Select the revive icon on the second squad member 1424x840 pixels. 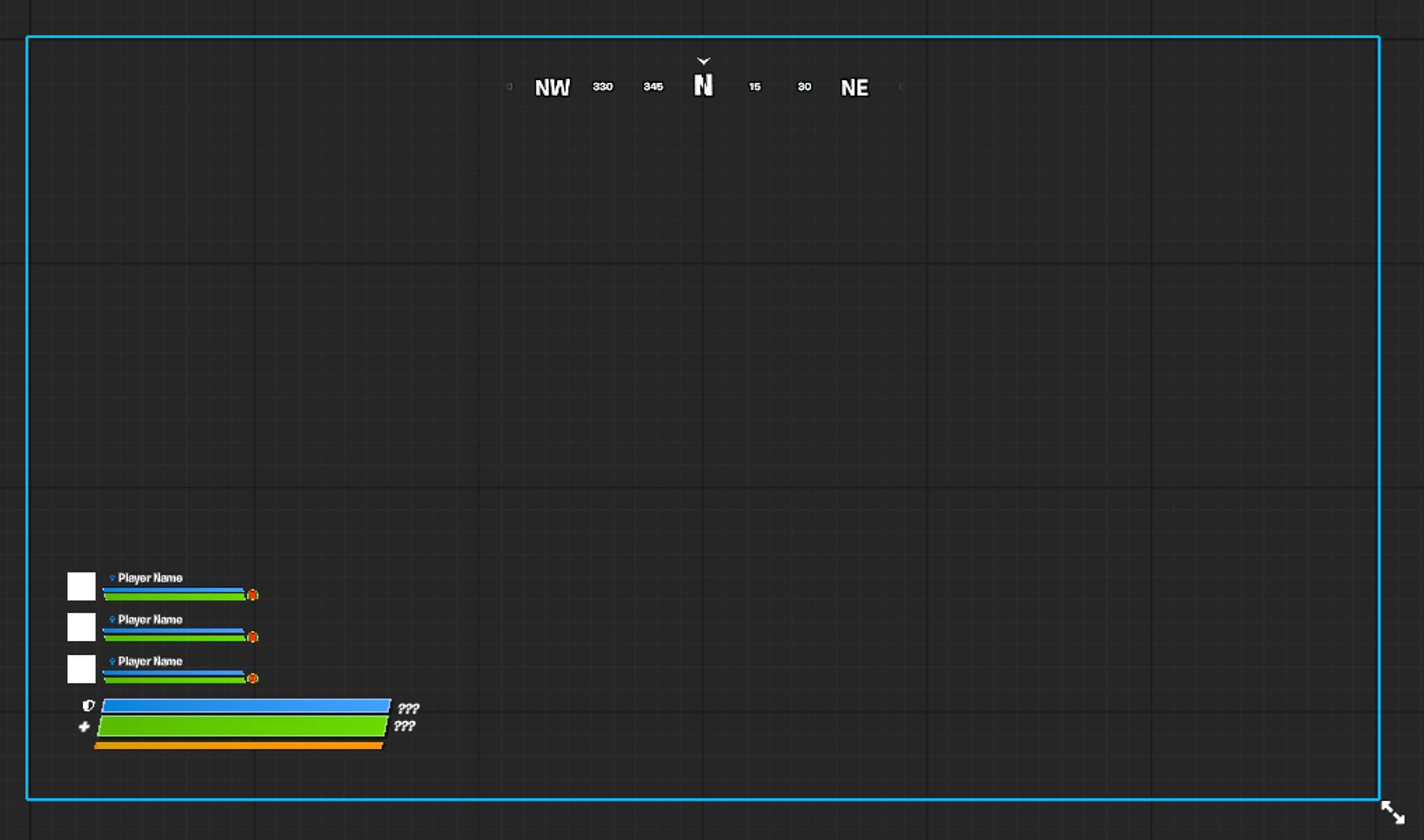[x=253, y=637]
